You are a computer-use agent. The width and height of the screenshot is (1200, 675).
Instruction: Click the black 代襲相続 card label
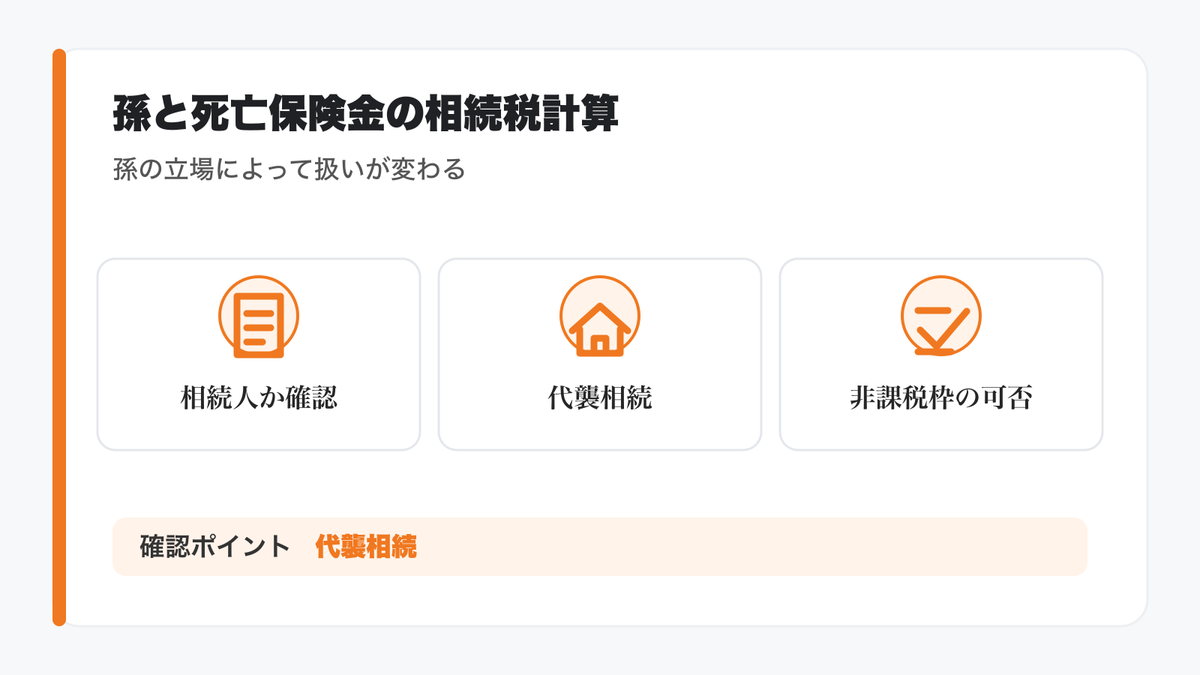600,398
